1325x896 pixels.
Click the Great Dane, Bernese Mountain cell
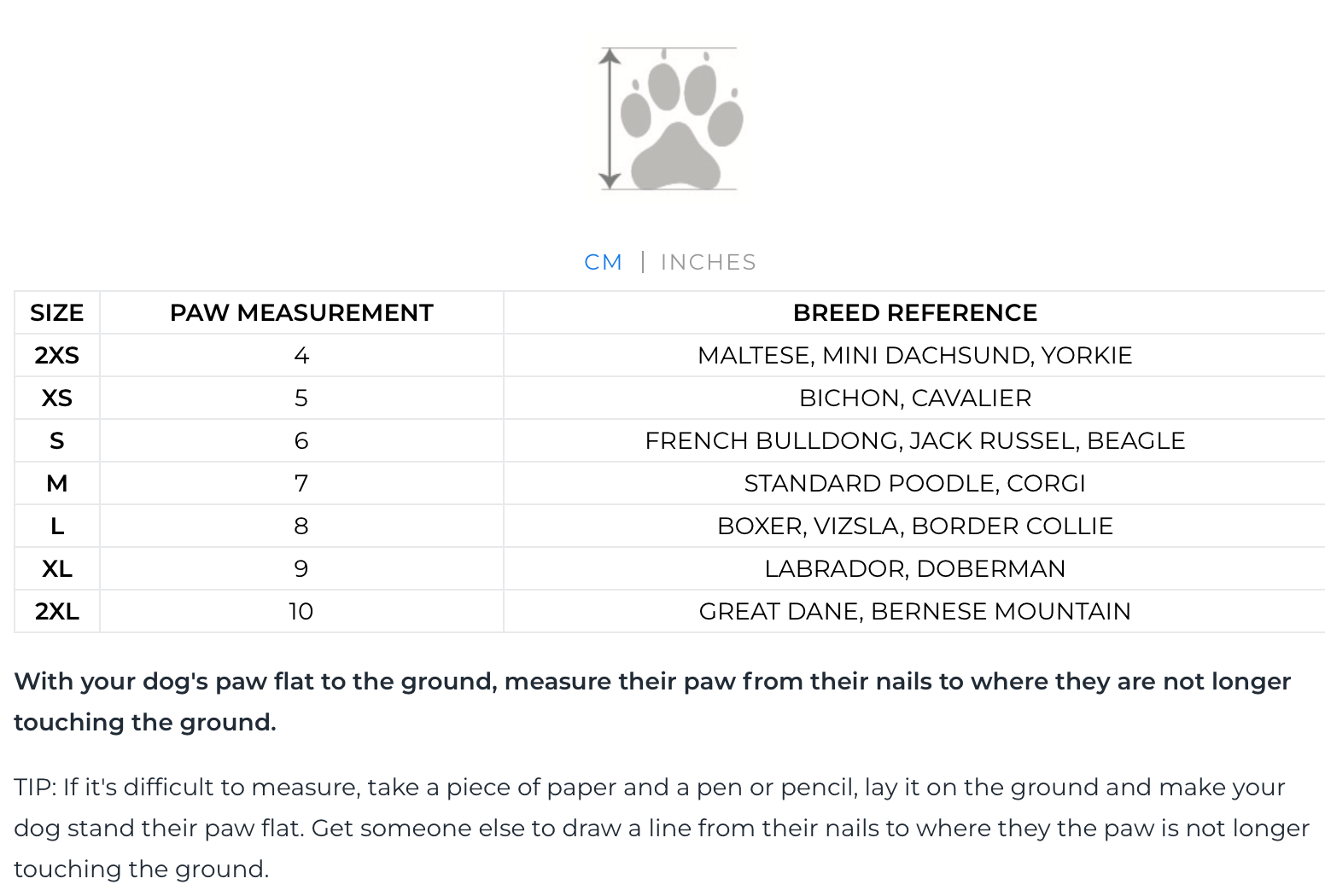(914, 611)
